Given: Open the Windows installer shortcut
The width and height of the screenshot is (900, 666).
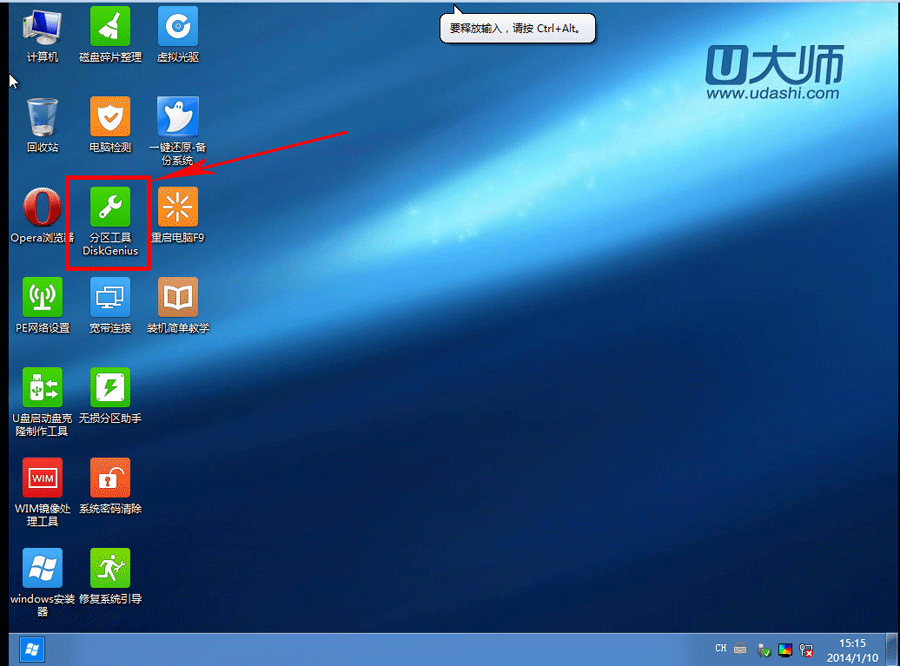Looking at the screenshot, I should click(x=42, y=568).
